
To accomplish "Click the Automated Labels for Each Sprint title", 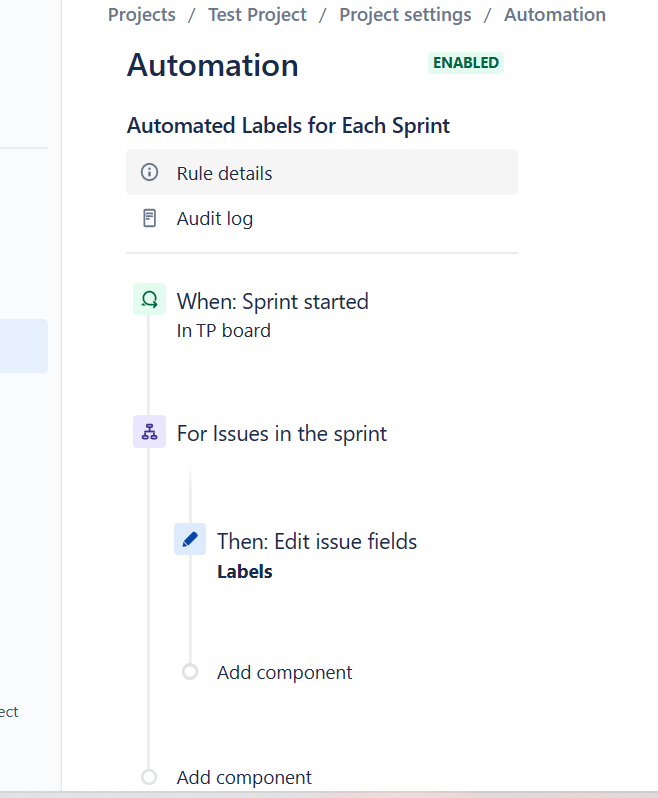I will [x=288, y=125].
